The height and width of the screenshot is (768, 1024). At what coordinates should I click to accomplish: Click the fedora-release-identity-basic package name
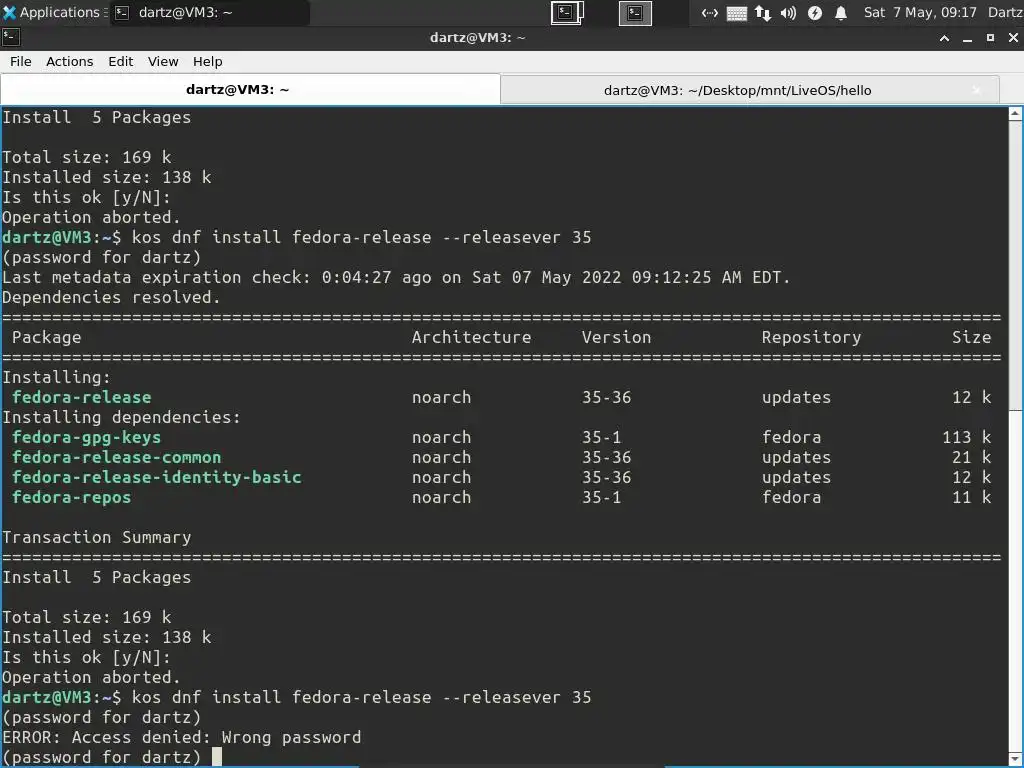click(x=157, y=477)
